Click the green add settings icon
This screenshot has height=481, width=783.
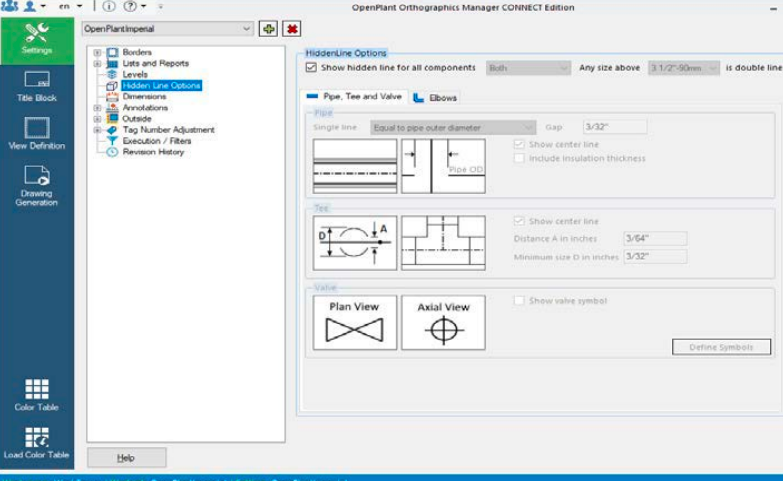point(268,29)
